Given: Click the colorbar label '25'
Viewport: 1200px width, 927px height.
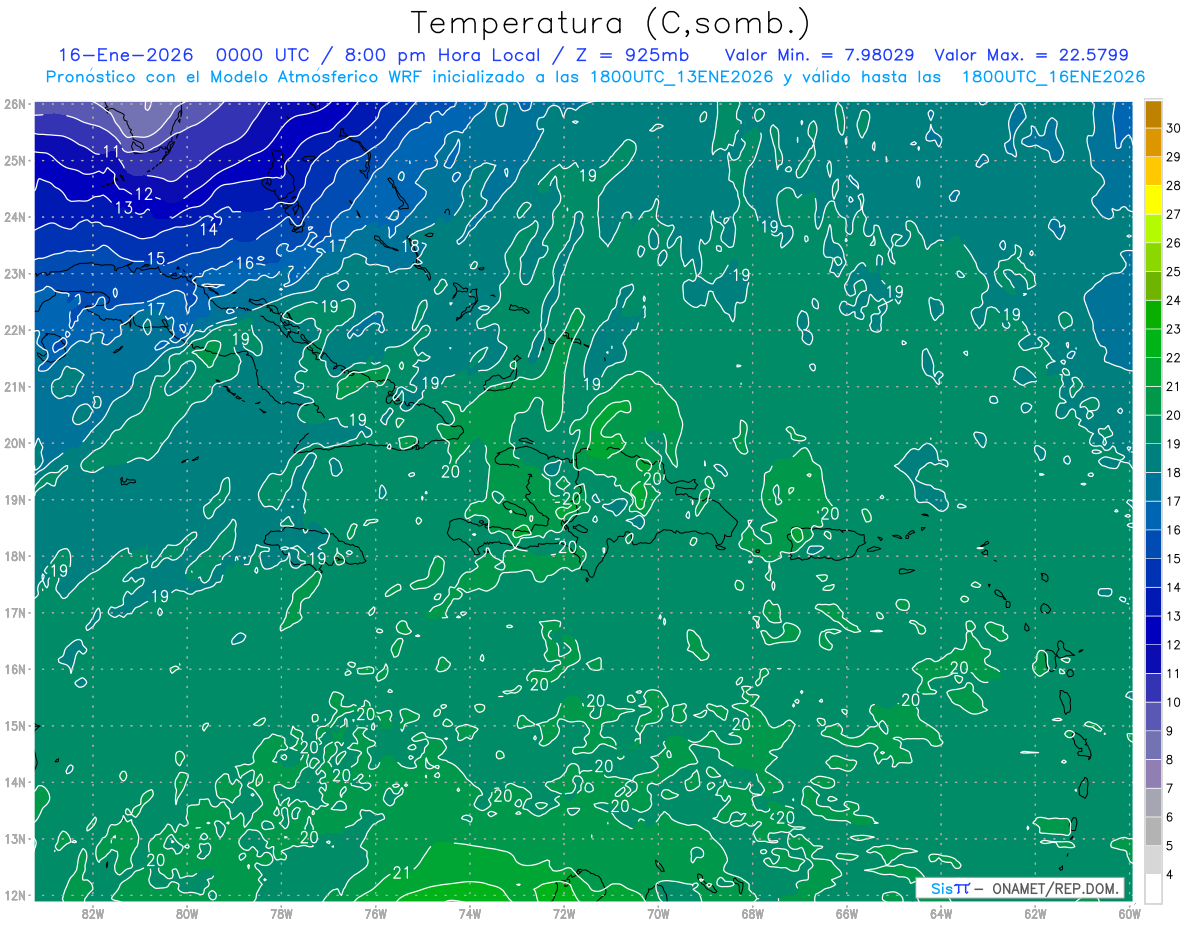Looking at the screenshot, I should pos(1174,271).
